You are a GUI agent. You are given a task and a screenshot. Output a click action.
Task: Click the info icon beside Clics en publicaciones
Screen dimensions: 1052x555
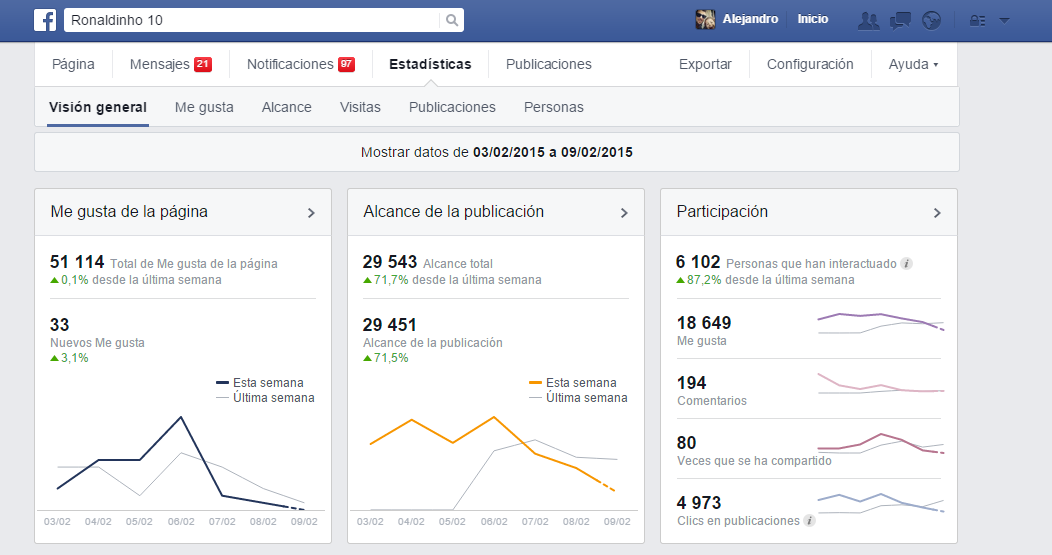pos(810,521)
